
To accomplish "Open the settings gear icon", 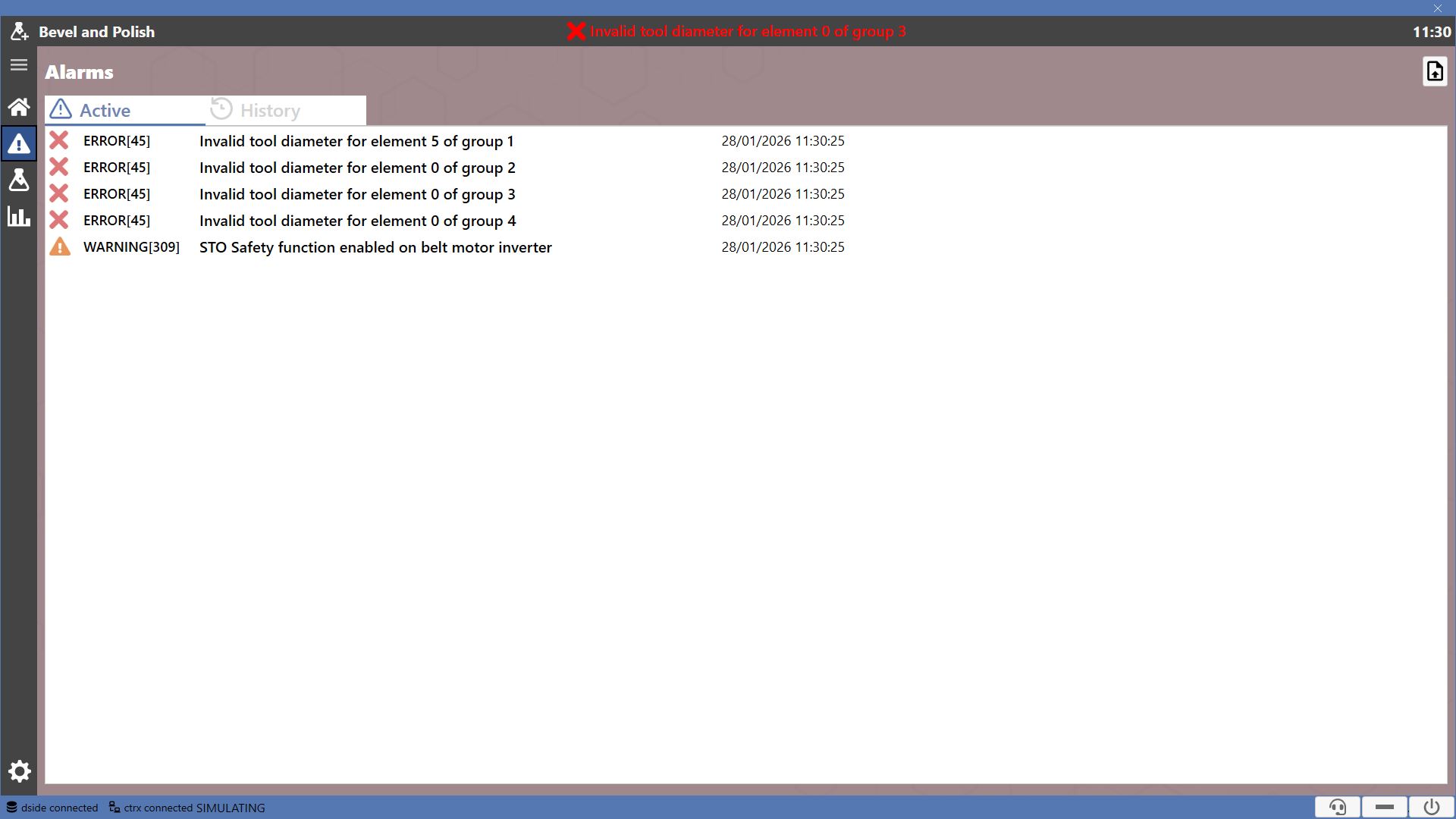I will point(20,771).
